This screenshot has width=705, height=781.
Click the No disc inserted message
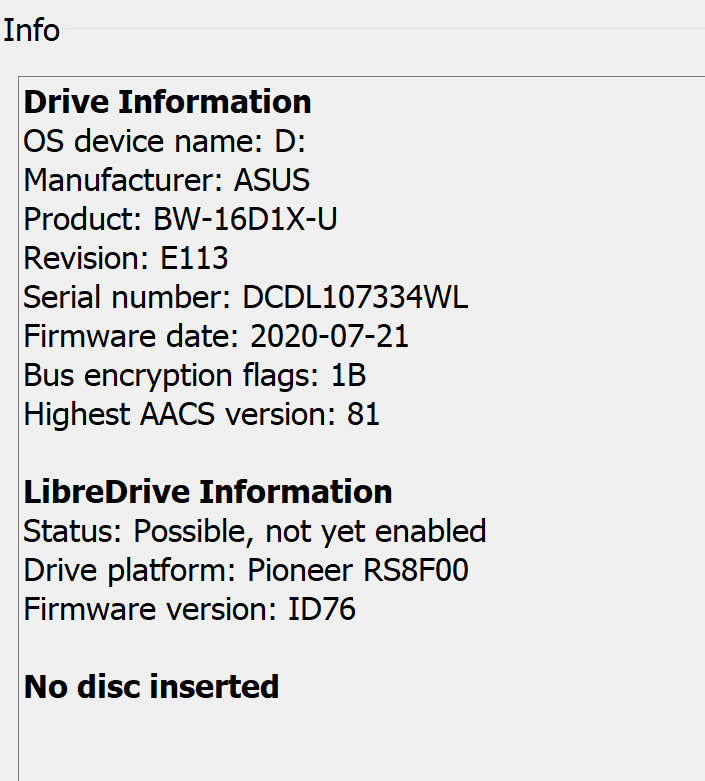click(151, 687)
